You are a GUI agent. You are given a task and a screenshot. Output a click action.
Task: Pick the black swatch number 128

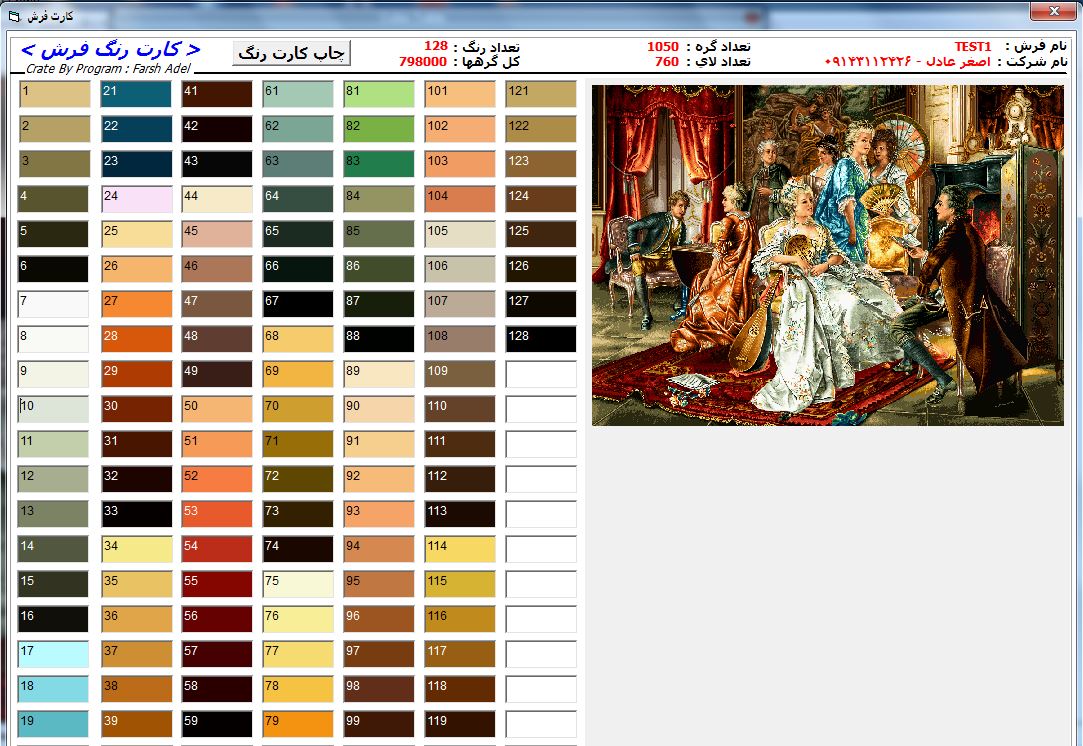click(540, 339)
